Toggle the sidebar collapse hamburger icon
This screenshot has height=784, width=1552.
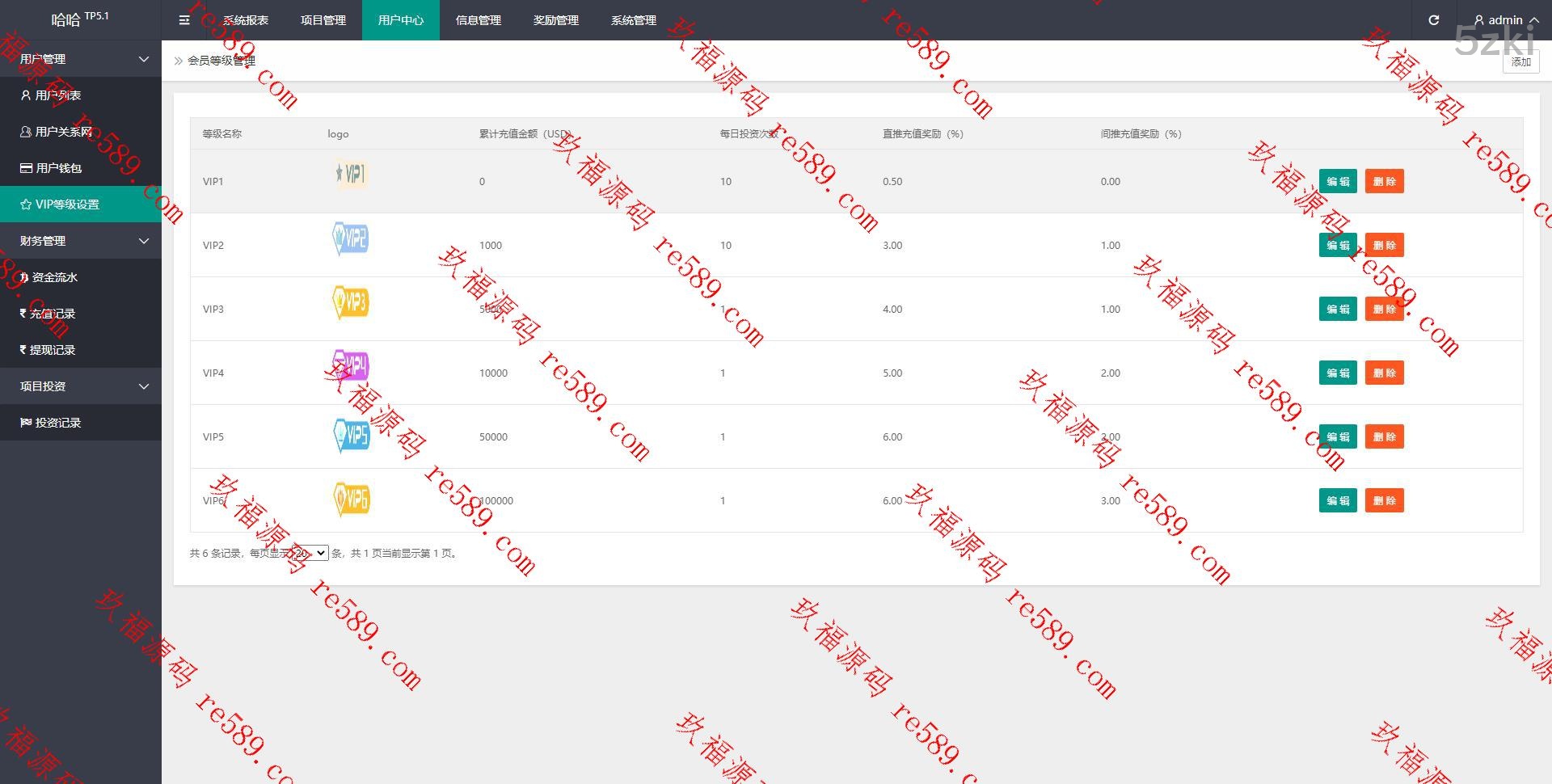184,20
